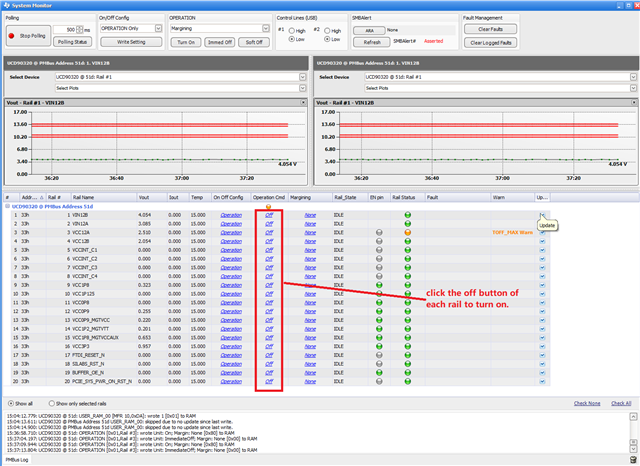Screen dimensions: 640x466
Task: Toggle Update checkbox for VCCINT_C2 rail
Action: [542, 259]
